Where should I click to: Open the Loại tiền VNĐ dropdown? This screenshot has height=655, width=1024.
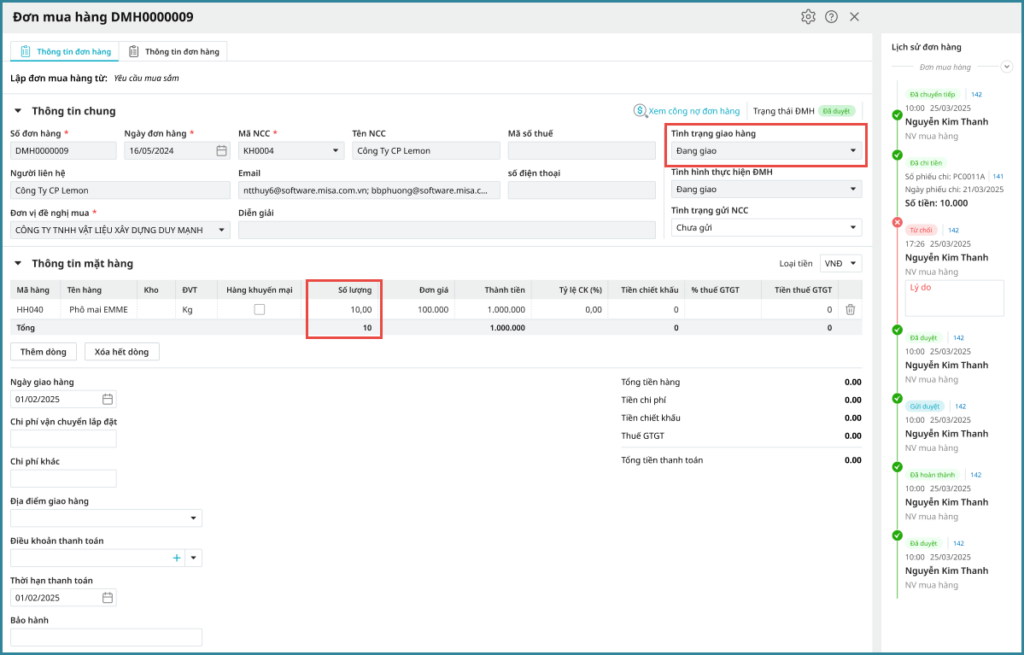pyautogui.click(x=840, y=264)
